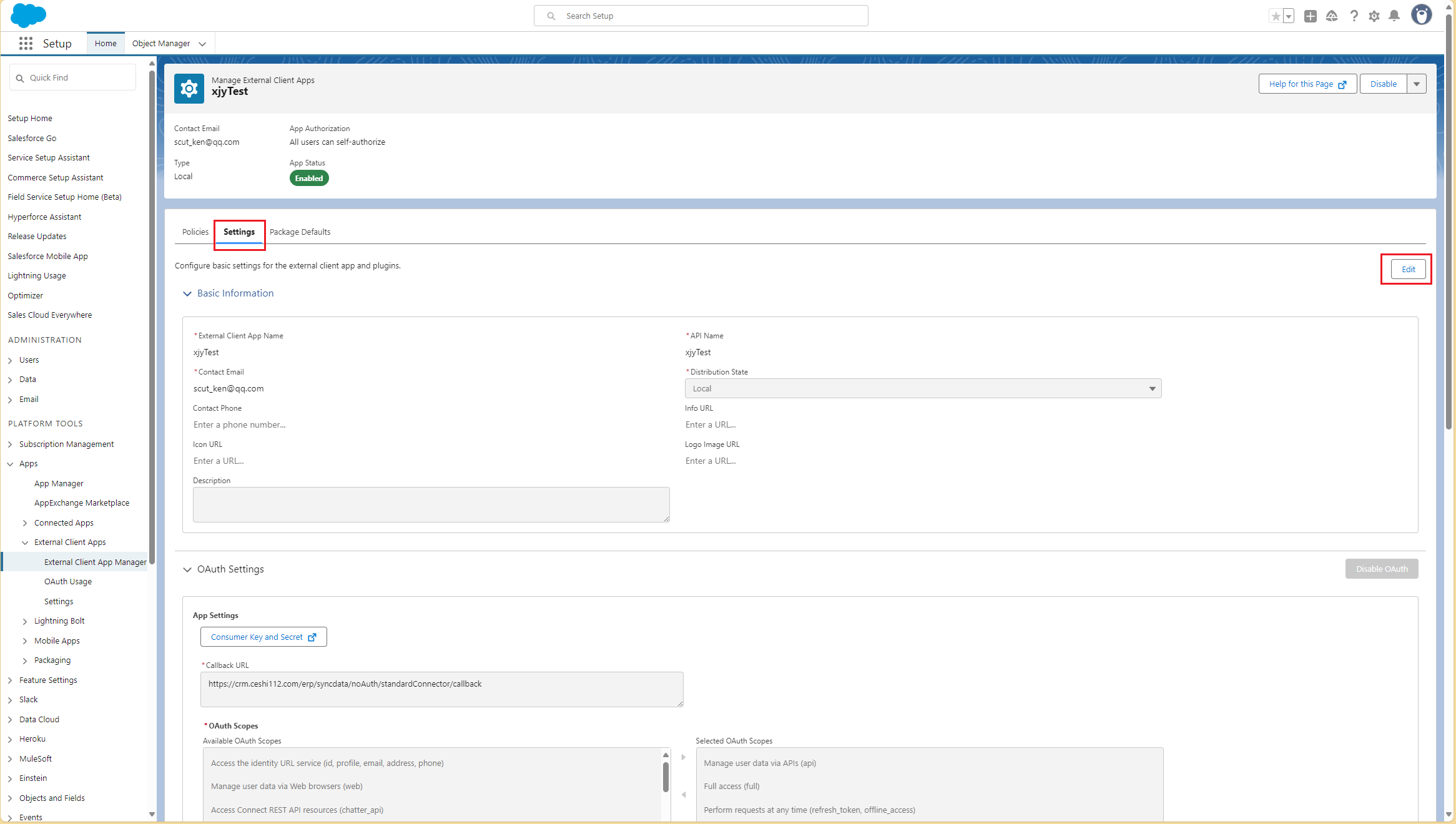1456x824 pixels.
Task: Switch to the Home tab
Action: (x=106, y=43)
